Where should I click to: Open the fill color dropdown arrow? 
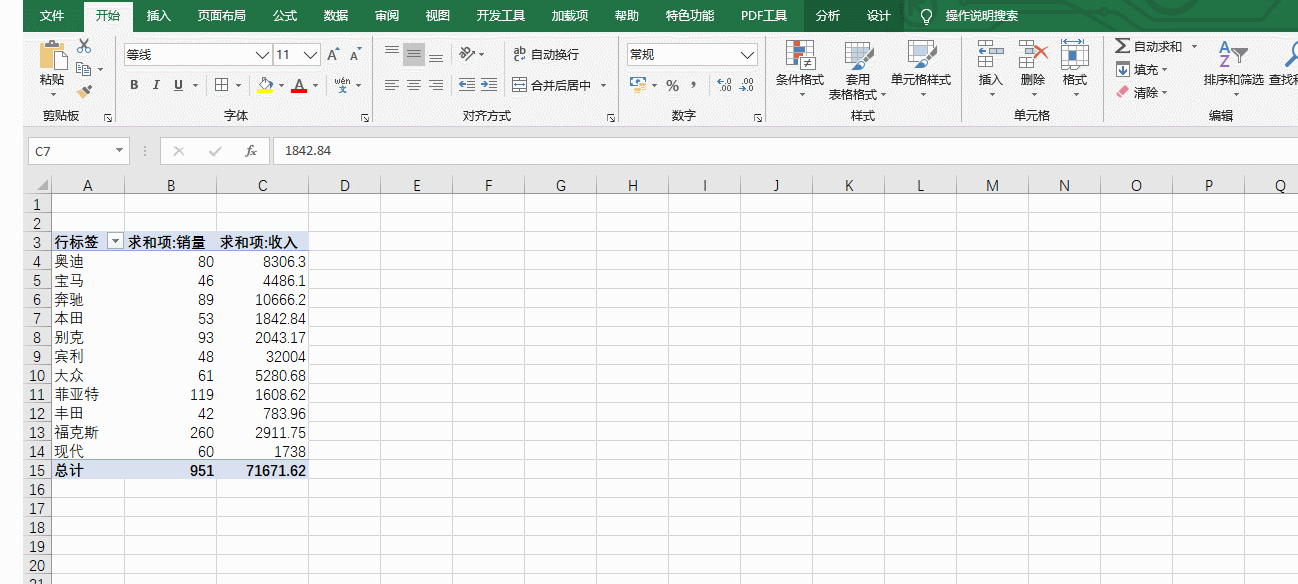[x=281, y=86]
